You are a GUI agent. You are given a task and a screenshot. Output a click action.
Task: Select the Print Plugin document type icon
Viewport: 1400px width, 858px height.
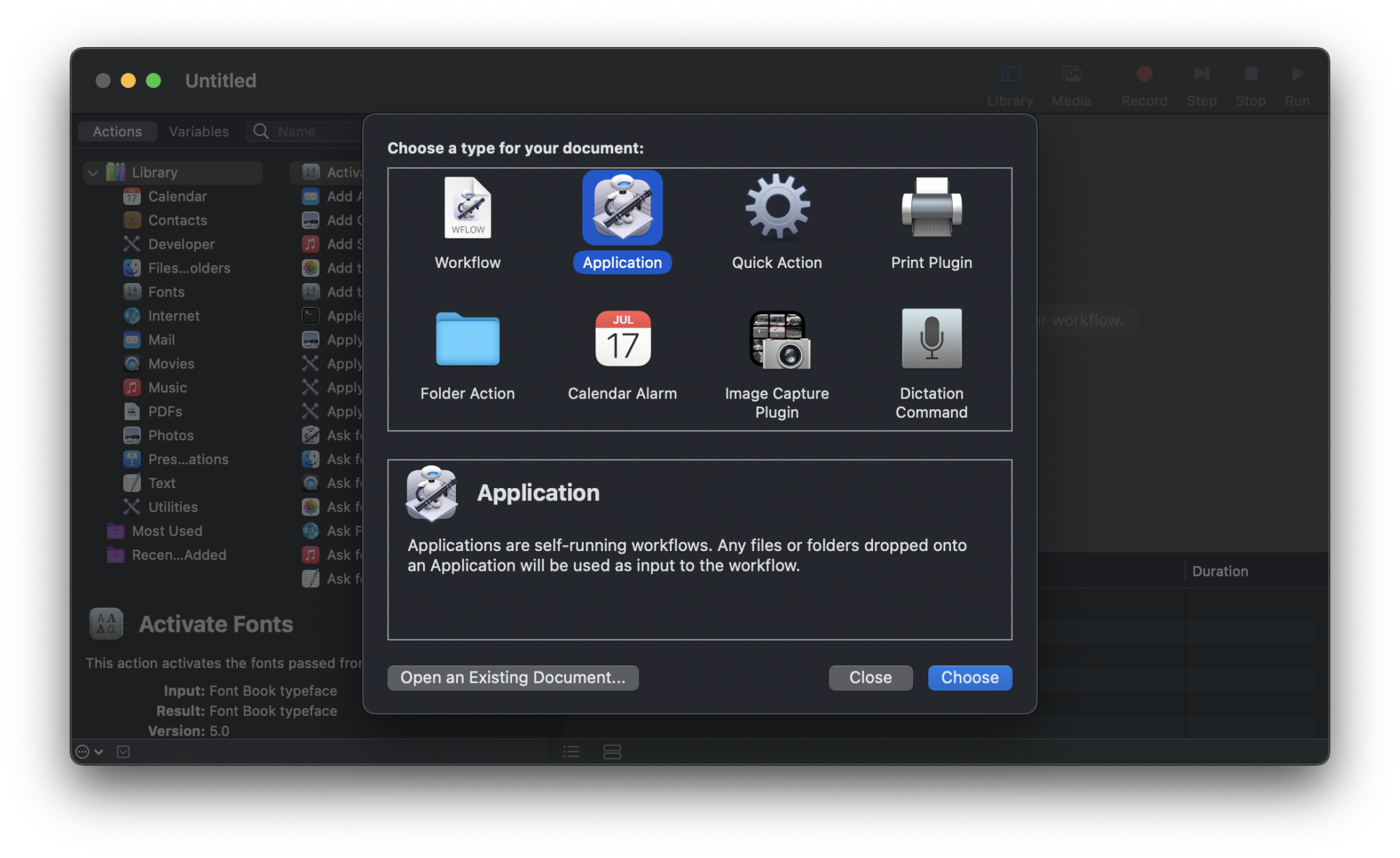pos(931,207)
